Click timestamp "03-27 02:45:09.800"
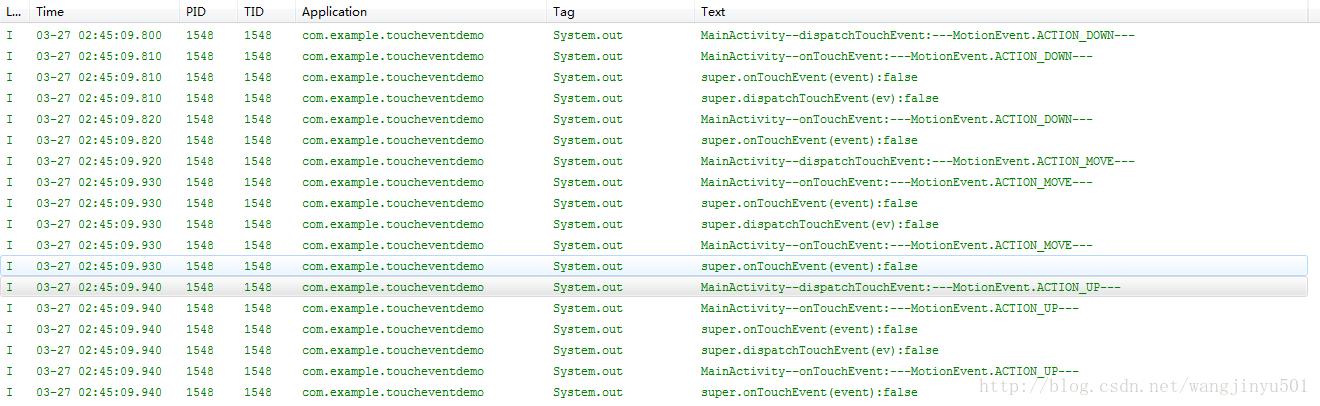This screenshot has width=1320, height=406. tap(99, 35)
